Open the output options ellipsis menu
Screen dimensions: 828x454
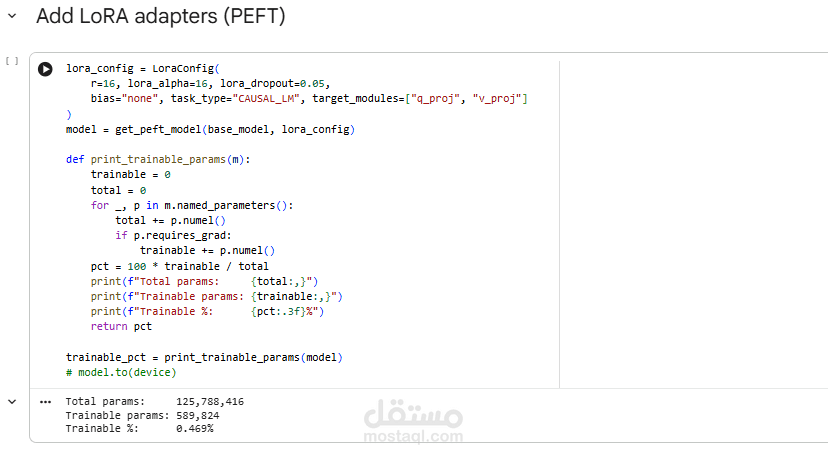(45, 401)
